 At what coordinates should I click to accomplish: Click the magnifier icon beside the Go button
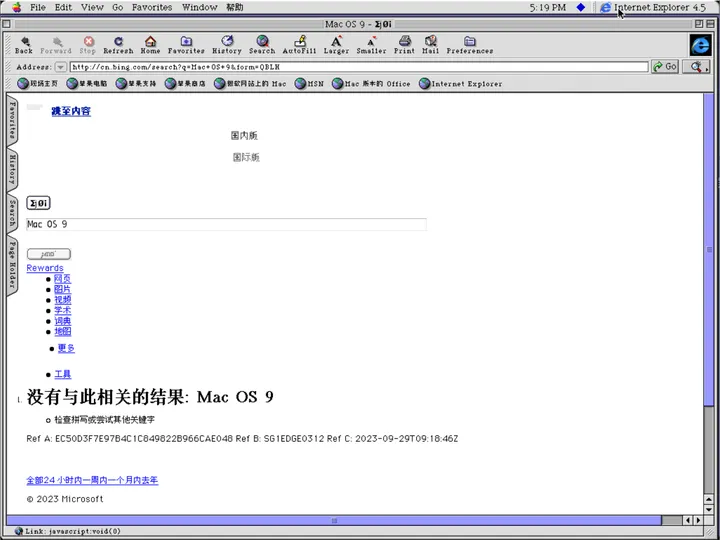[697, 67]
